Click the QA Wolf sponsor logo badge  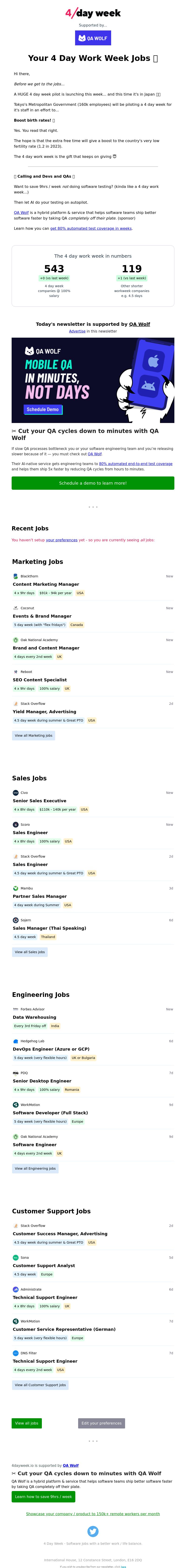point(93,38)
